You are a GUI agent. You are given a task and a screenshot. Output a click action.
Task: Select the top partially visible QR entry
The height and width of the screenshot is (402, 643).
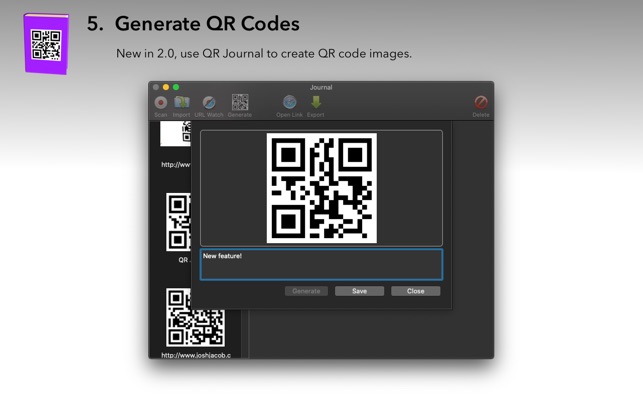[176, 133]
